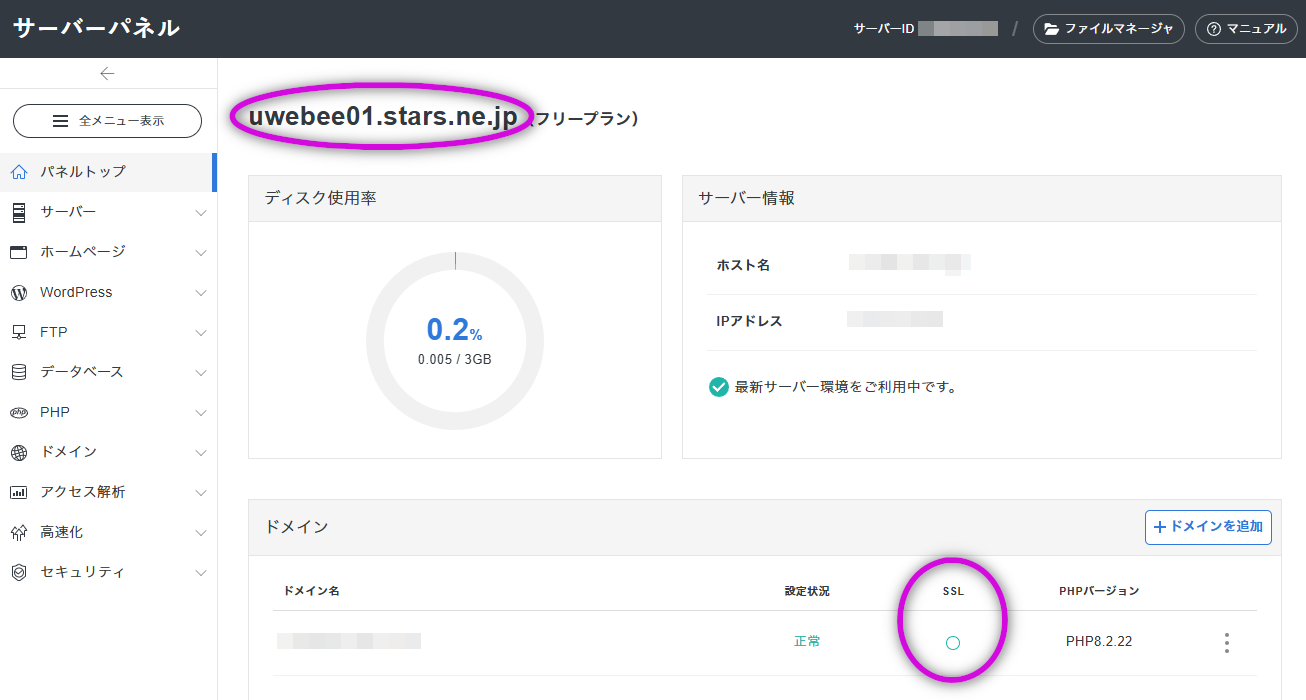
Task: Open ファイルマネージャ from the header
Action: [x=1109, y=29]
